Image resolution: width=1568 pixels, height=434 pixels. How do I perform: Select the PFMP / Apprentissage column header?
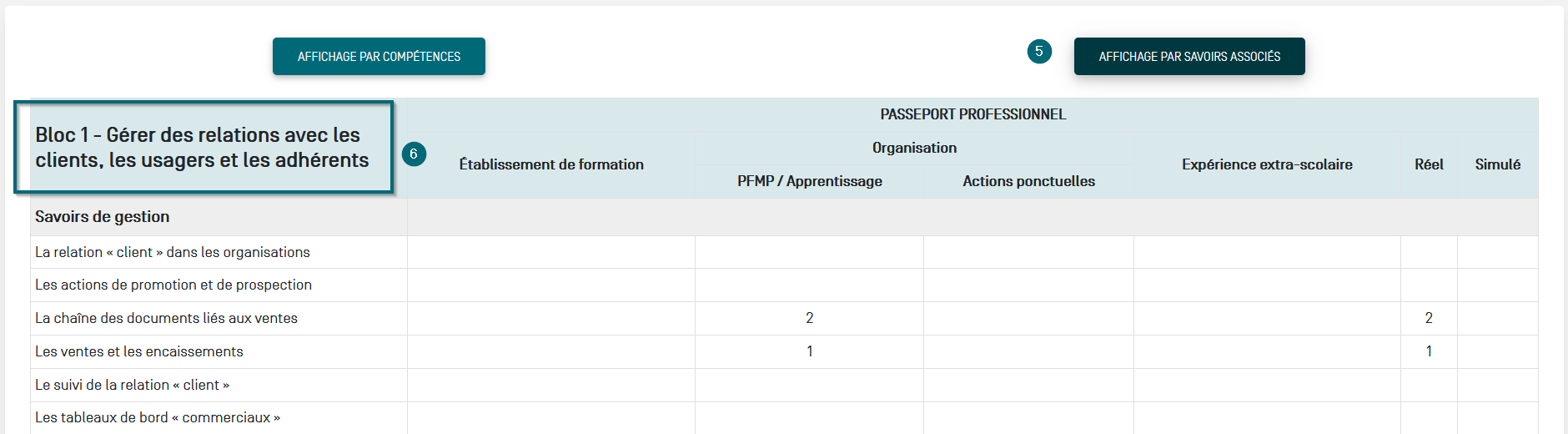809,181
